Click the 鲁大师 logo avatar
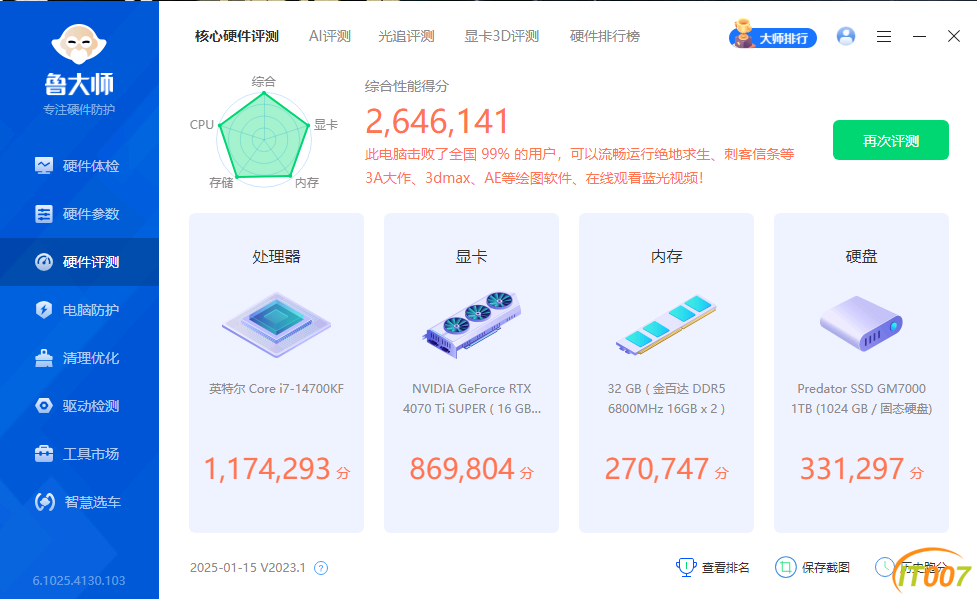This screenshot has width=977, height=599. click(79, 44)
